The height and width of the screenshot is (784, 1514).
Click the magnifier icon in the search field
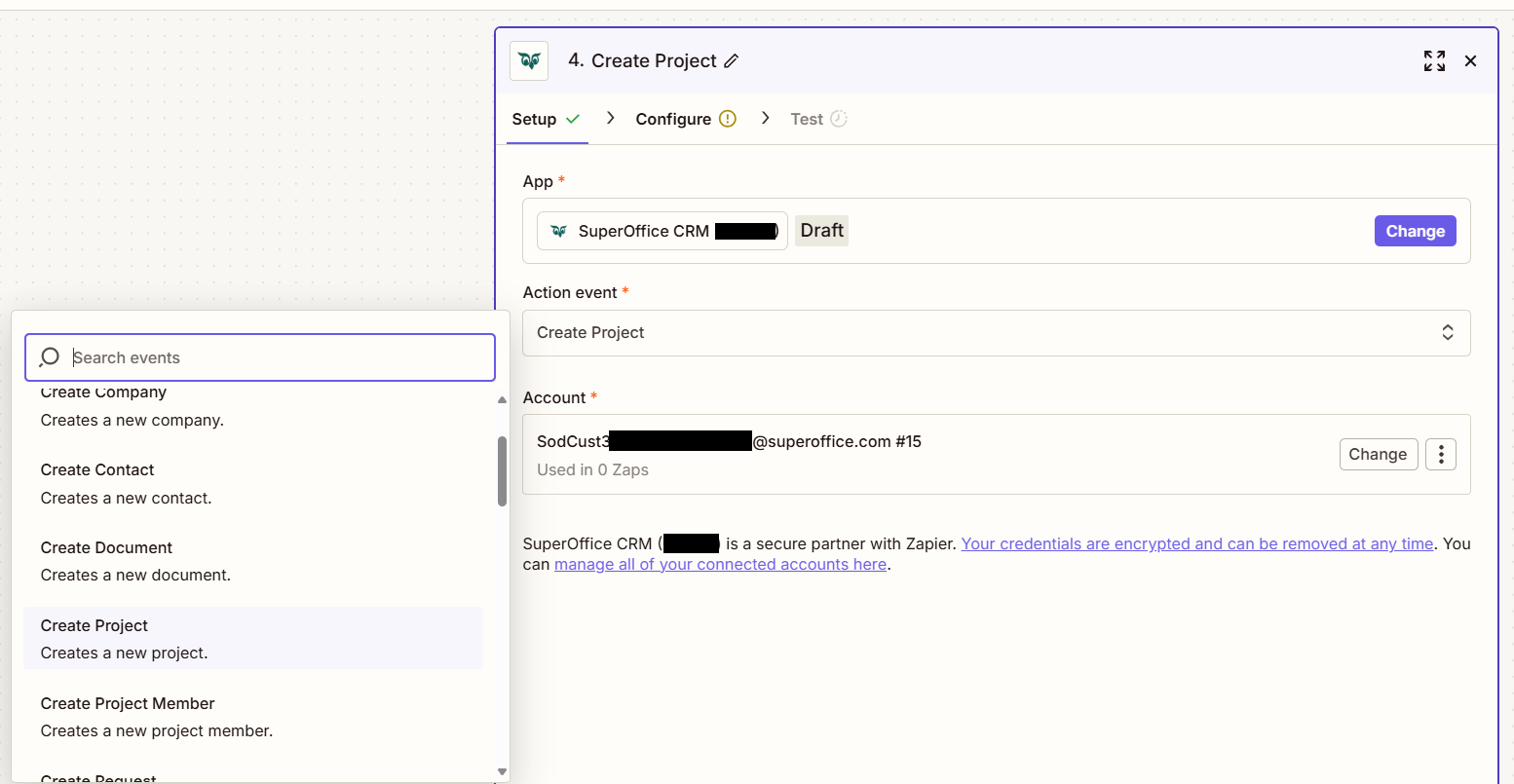[49, 357]
